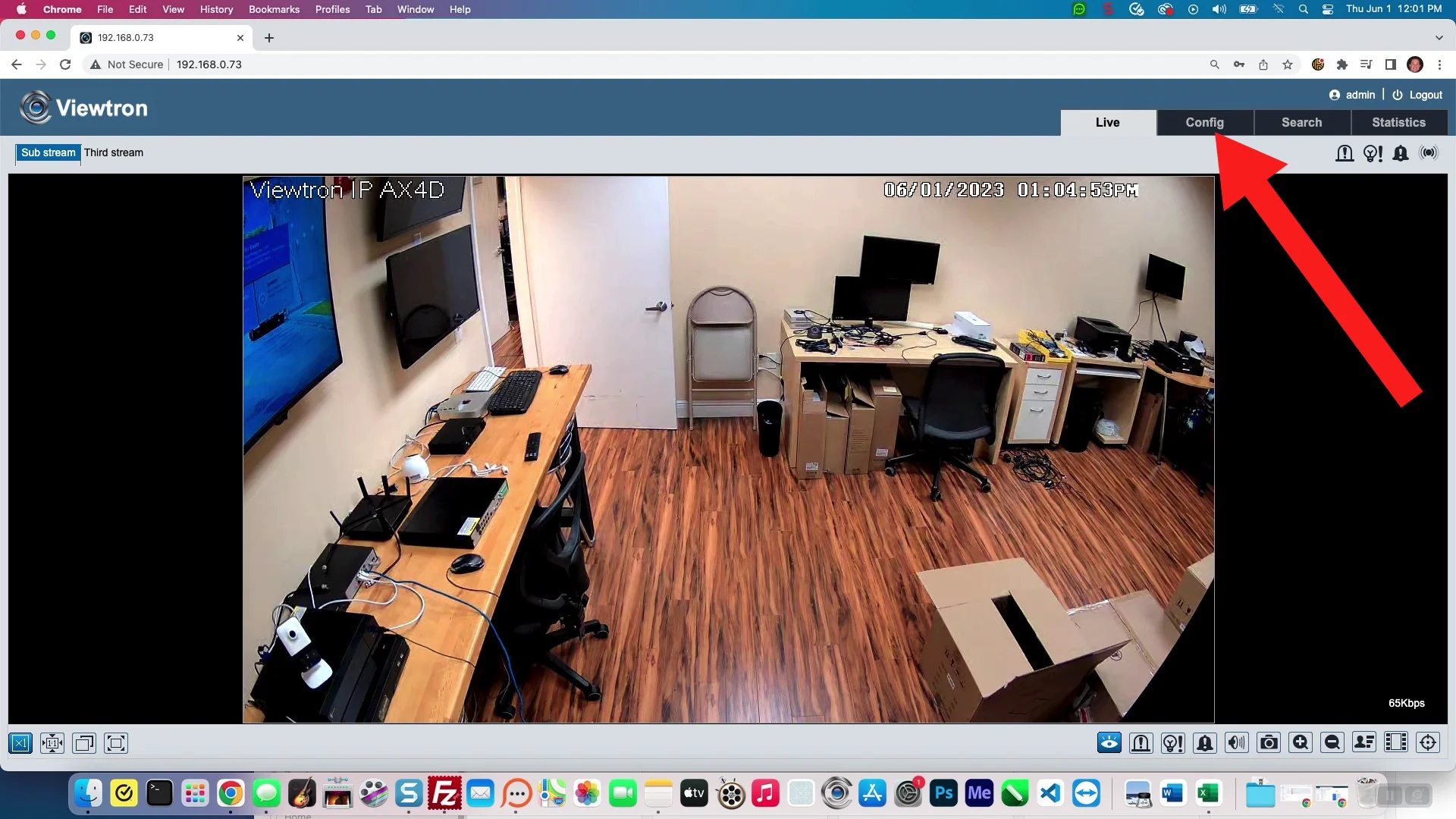Select the 1:1 actual size icon

coord(52,743)
